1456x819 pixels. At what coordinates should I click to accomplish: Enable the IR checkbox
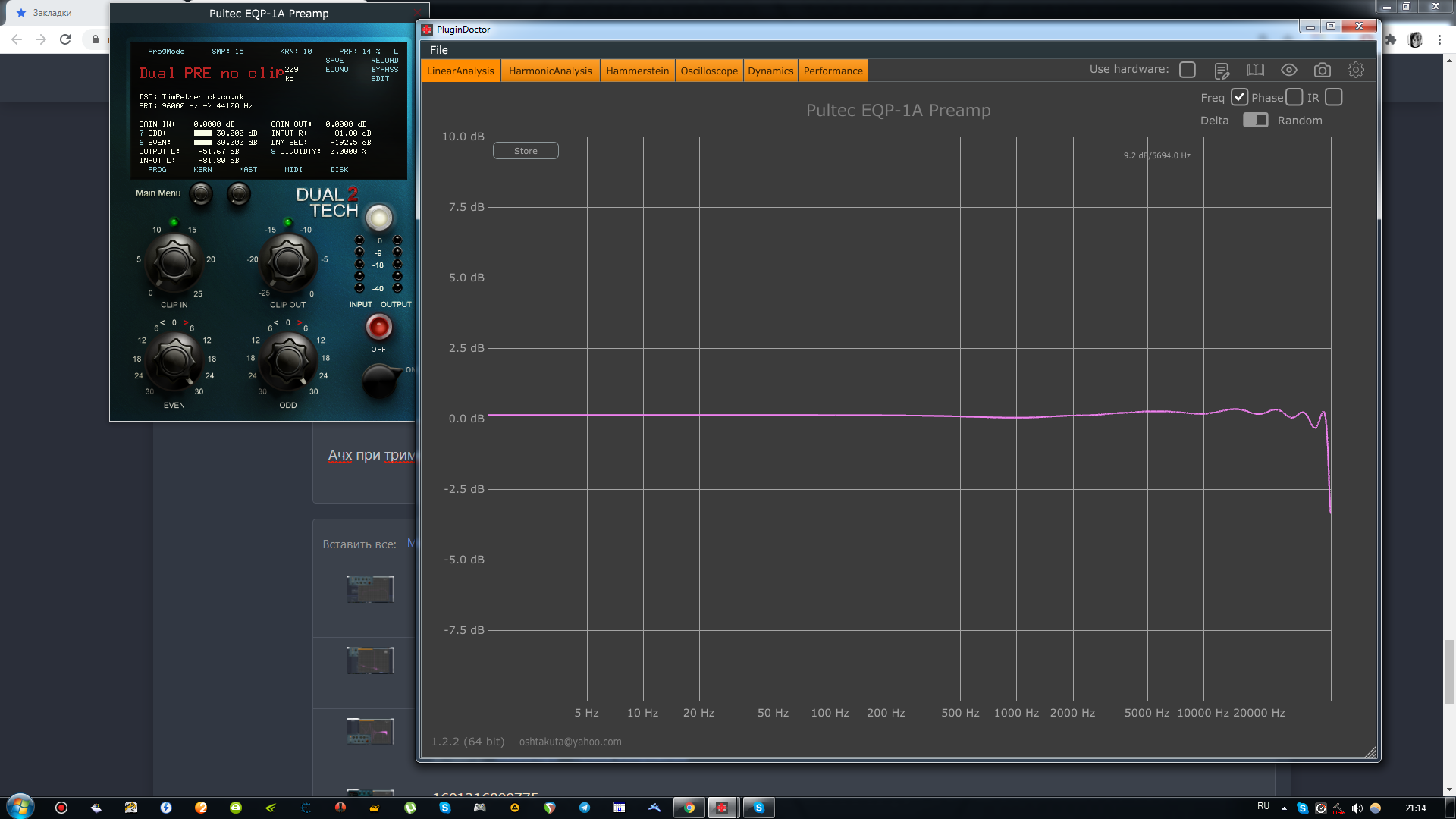(x=1334, y=97)
